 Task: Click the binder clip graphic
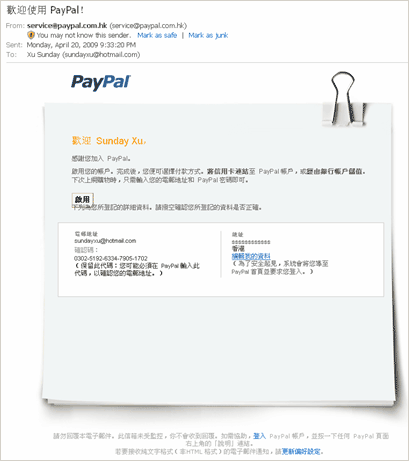click(x=344, y=99)
